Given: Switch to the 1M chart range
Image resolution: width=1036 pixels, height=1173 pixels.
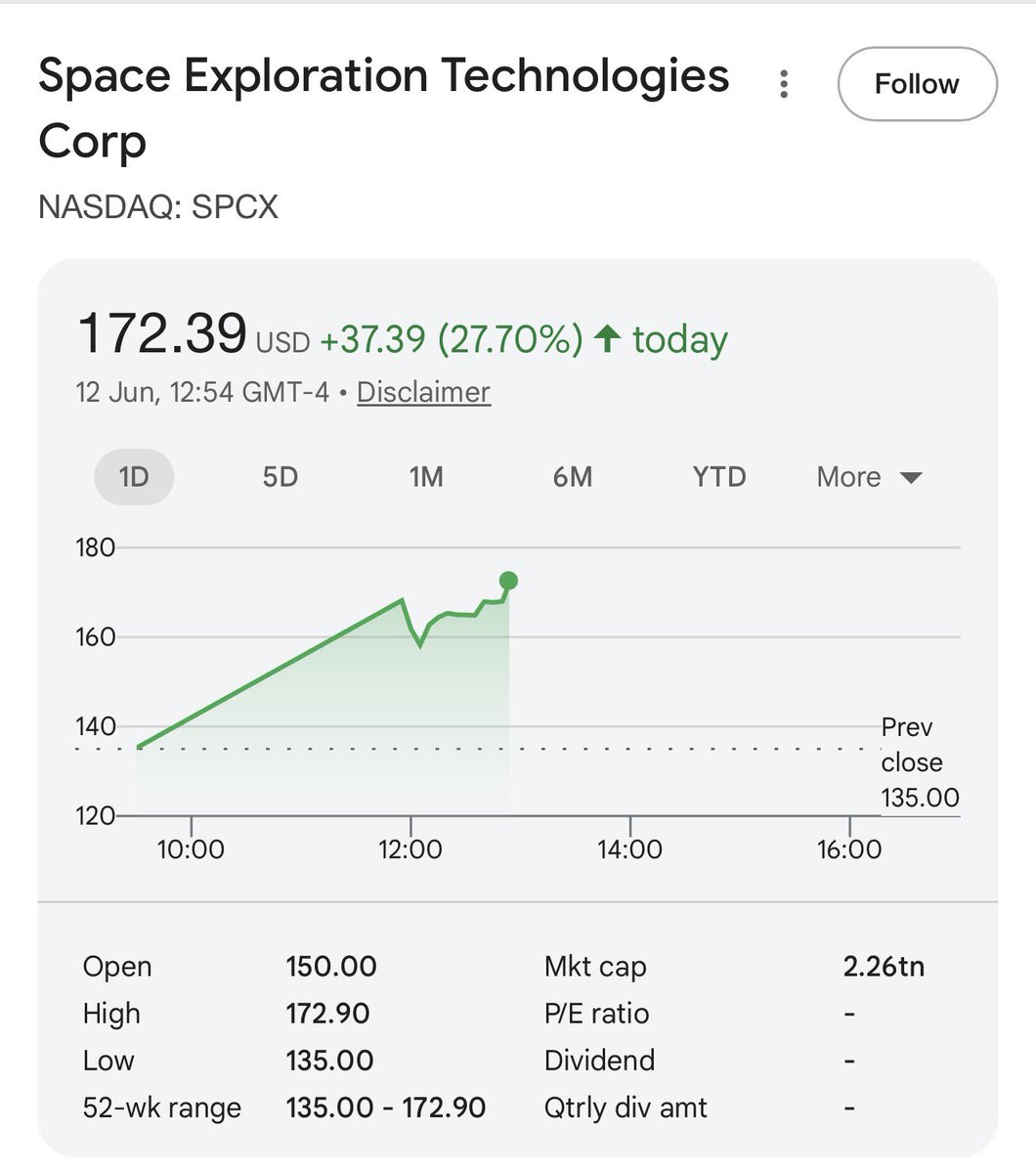Looking at the screenshot, I should 426,477.
